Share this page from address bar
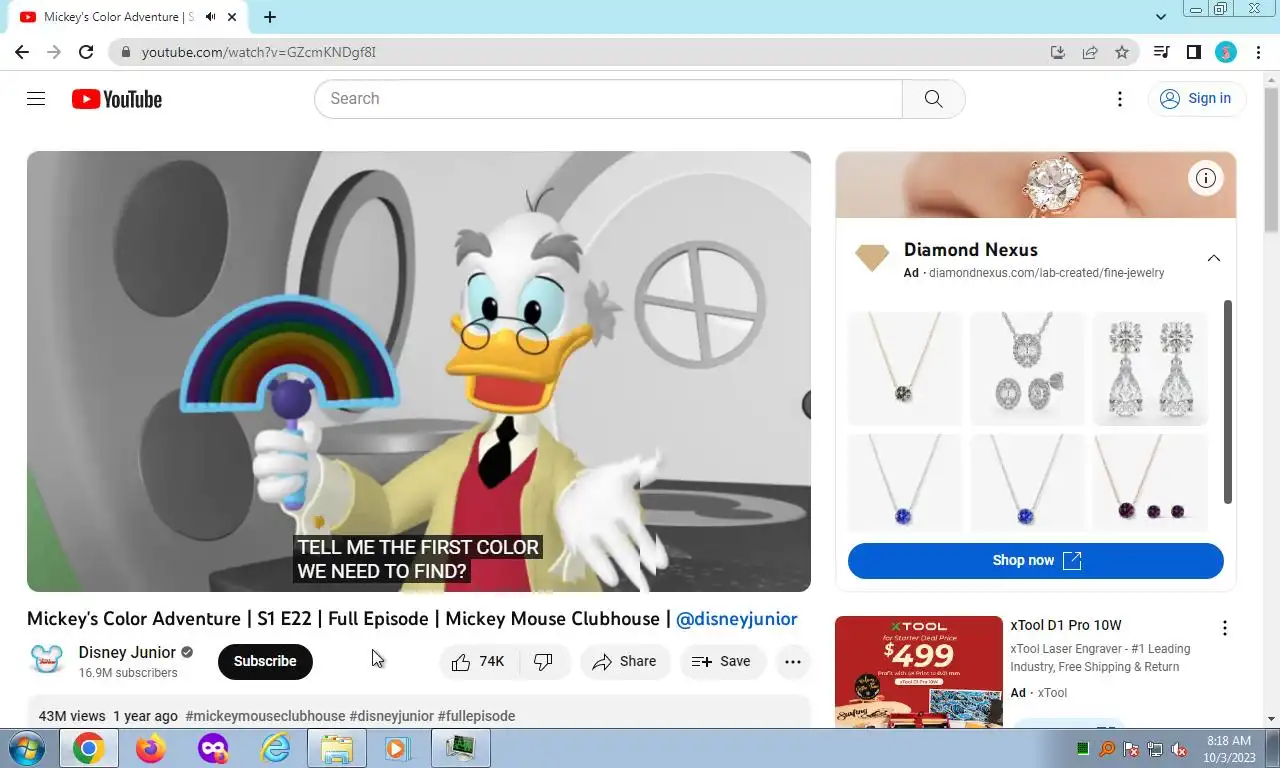This screenshot has height=768, width=1280. (x=1090, y=52)
